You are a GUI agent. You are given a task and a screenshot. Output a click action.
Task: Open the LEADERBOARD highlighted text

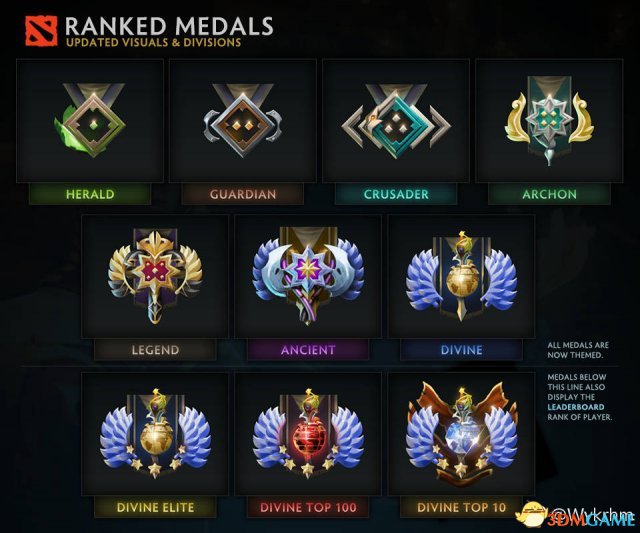click(576, 407)
